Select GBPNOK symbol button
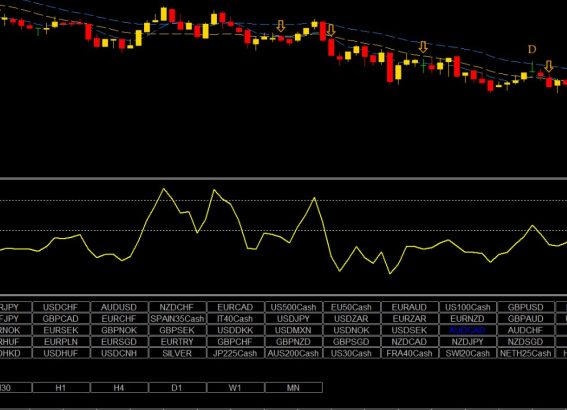Image resolution: width=567 pixels, height=410 pixels. (119, 330)
